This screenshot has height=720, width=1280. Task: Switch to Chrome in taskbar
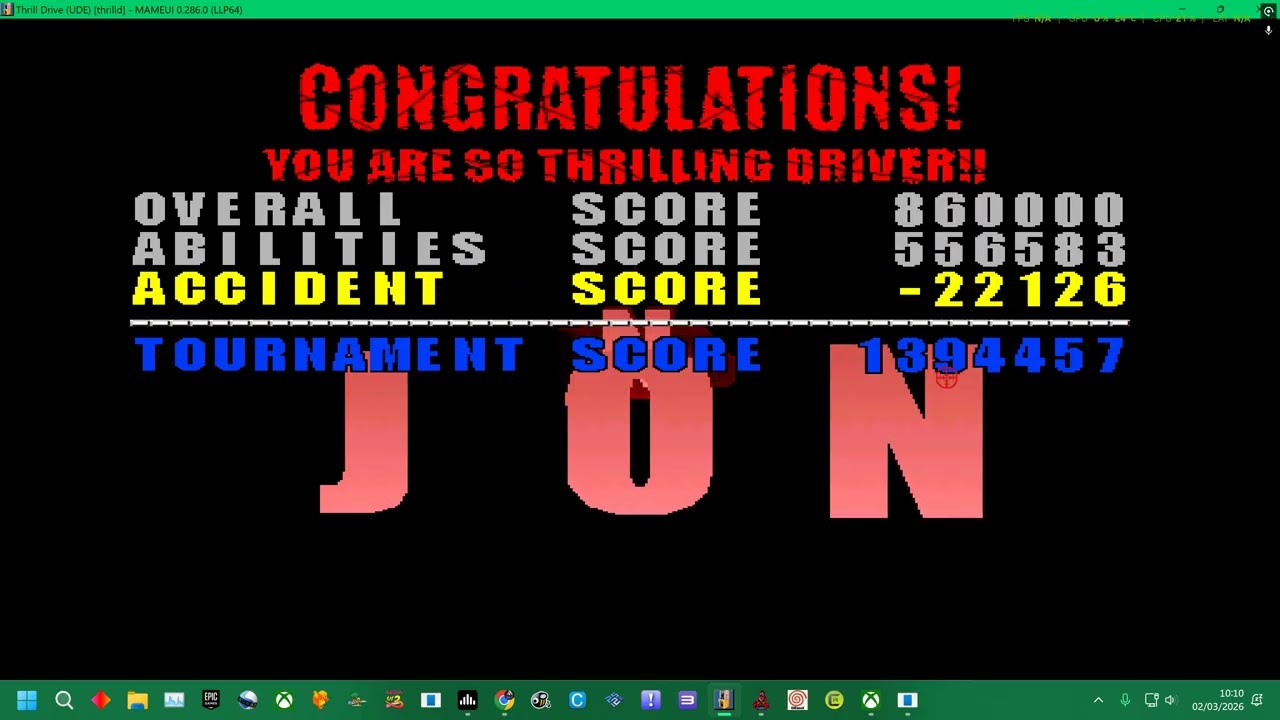click(504, 700)
